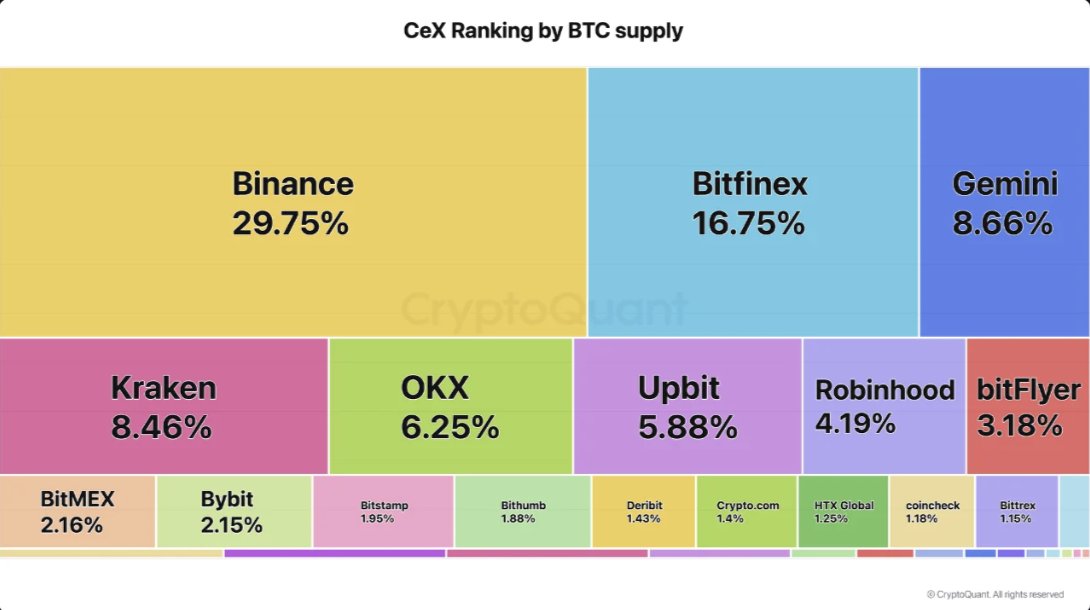Select the Crypto.com 1.4% tile
This screenshot has width=1090, height=610.
click(x=747, y=511)
